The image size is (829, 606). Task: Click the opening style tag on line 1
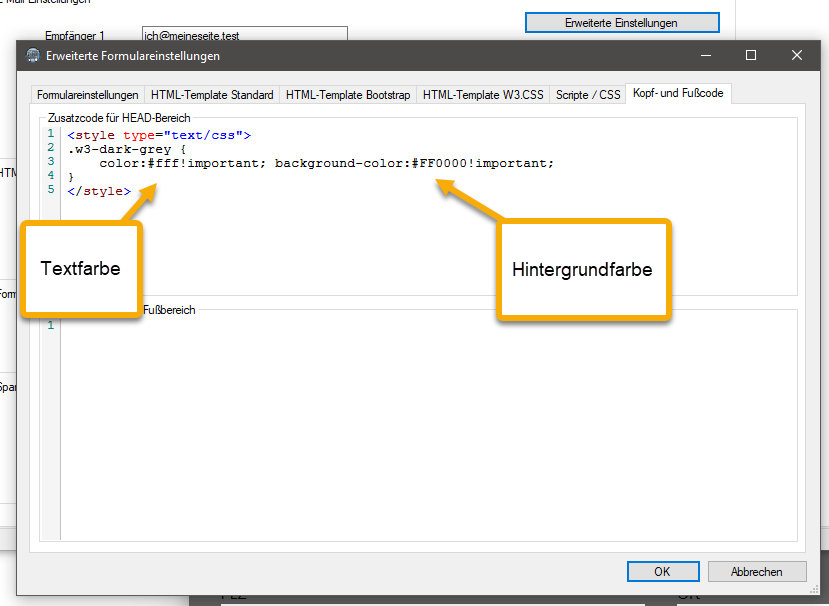[x=90, y=134]
